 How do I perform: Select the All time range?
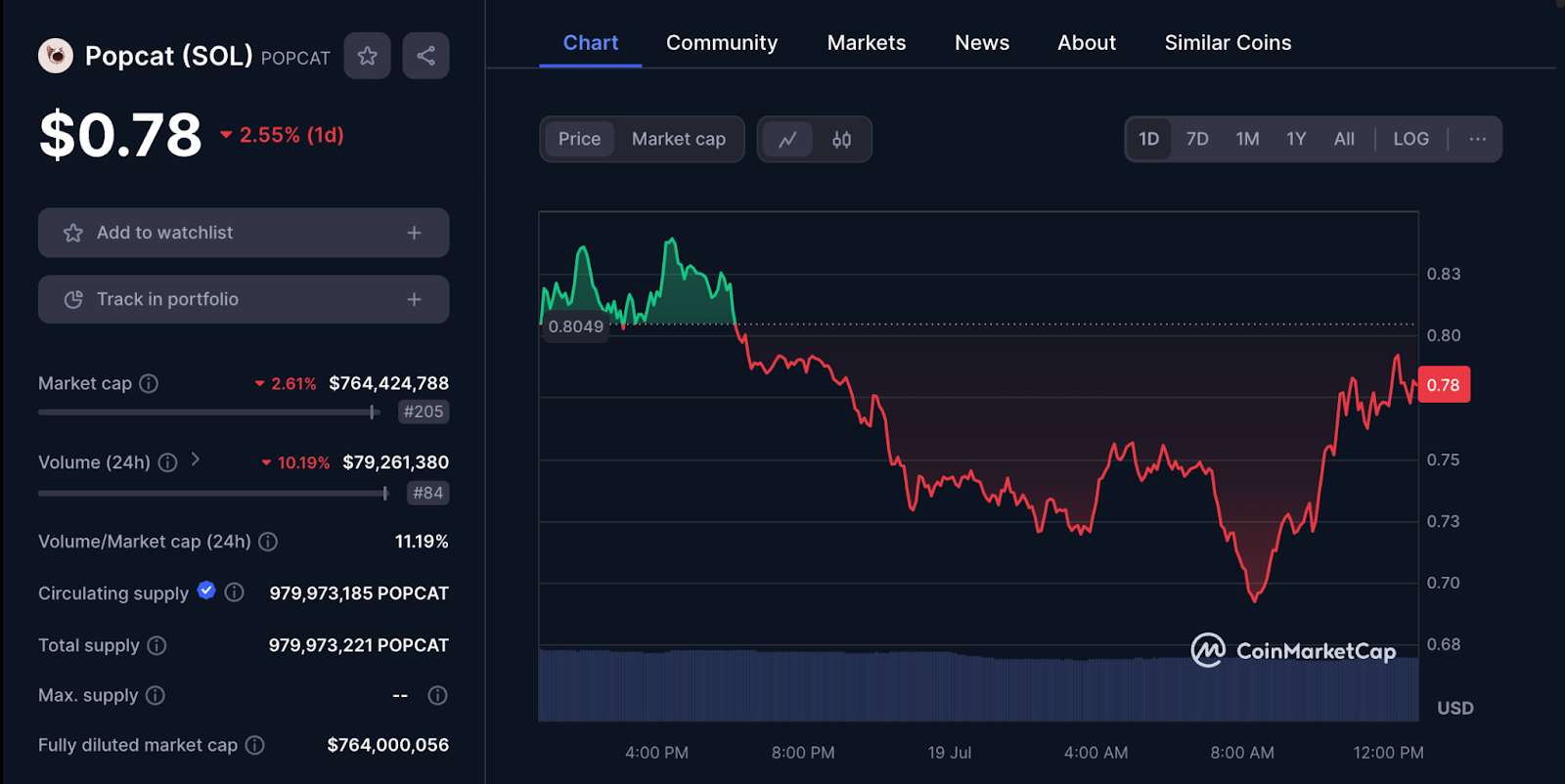1344,139
